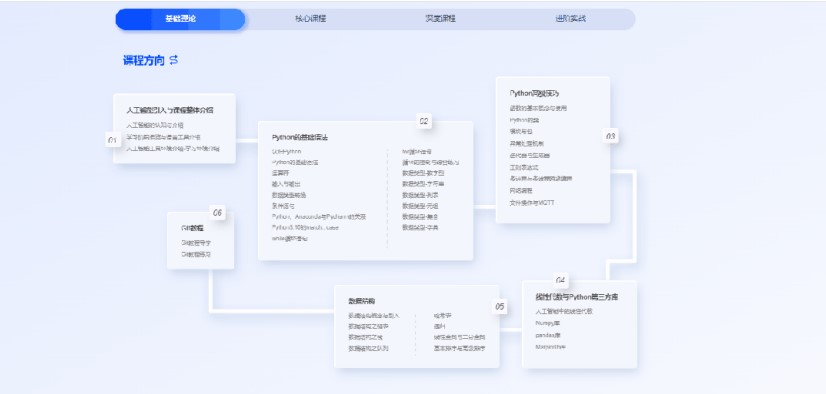
Task: Click the 01 step number badge
Action: tap(112, 140)
